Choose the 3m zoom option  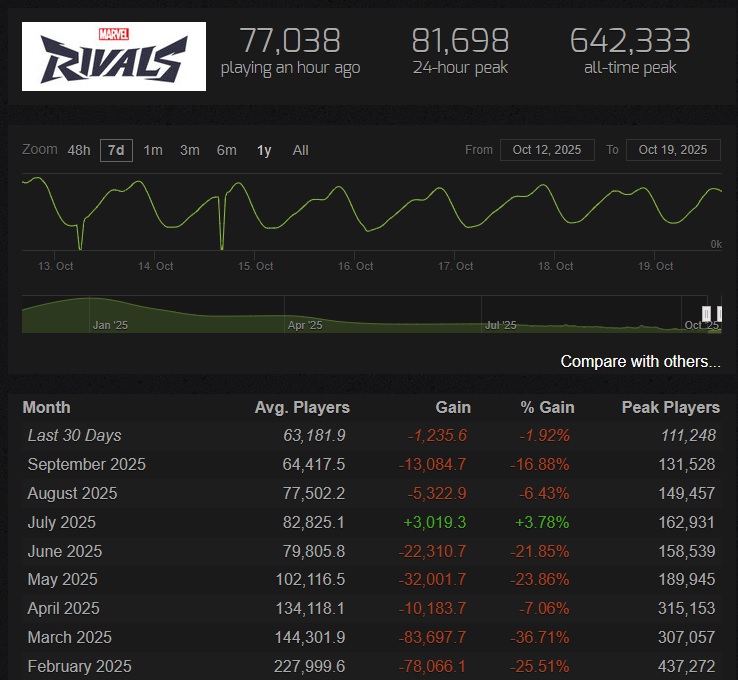(190, 150)
